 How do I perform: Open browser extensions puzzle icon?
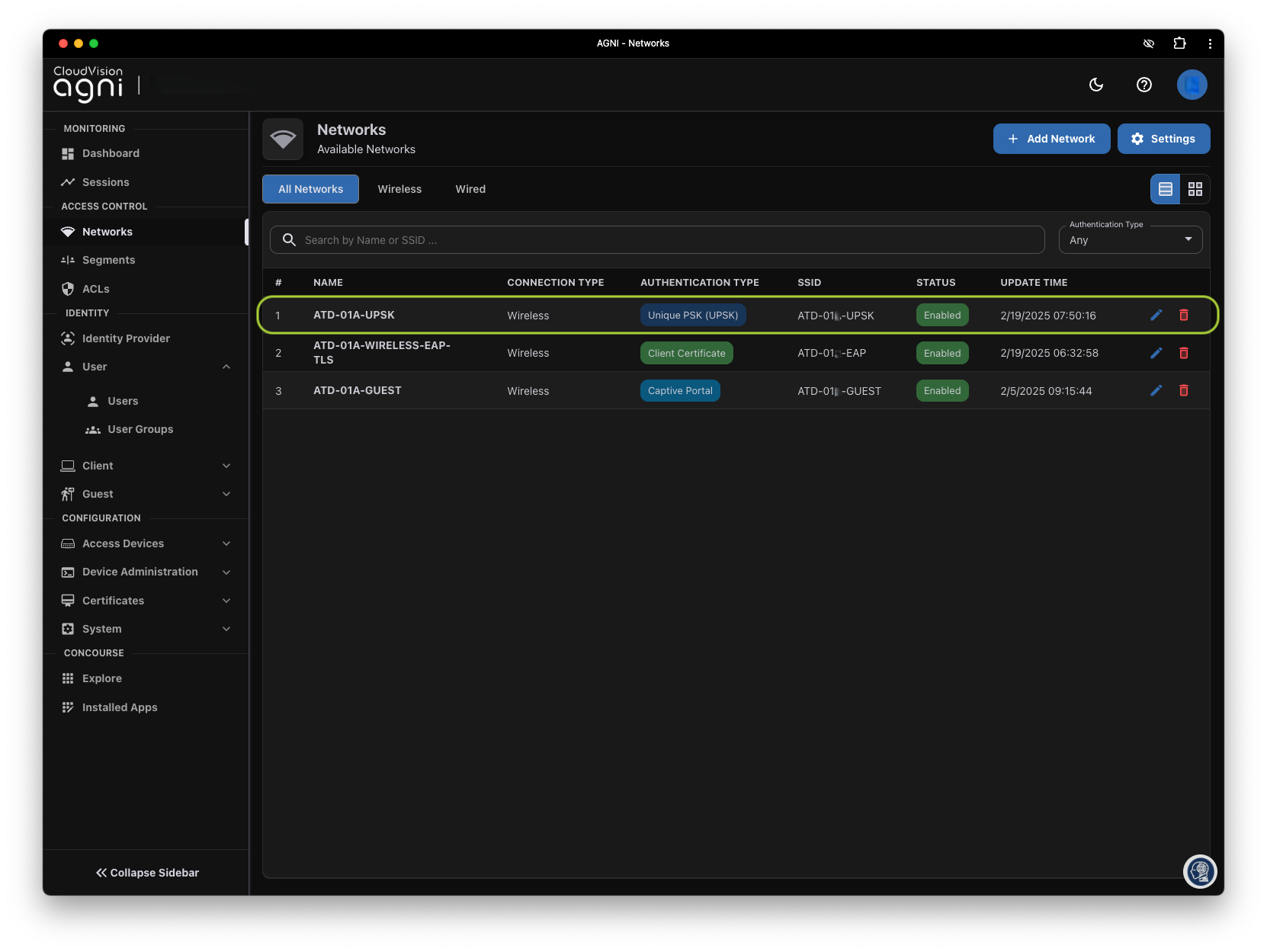[x=1179, y=43]
